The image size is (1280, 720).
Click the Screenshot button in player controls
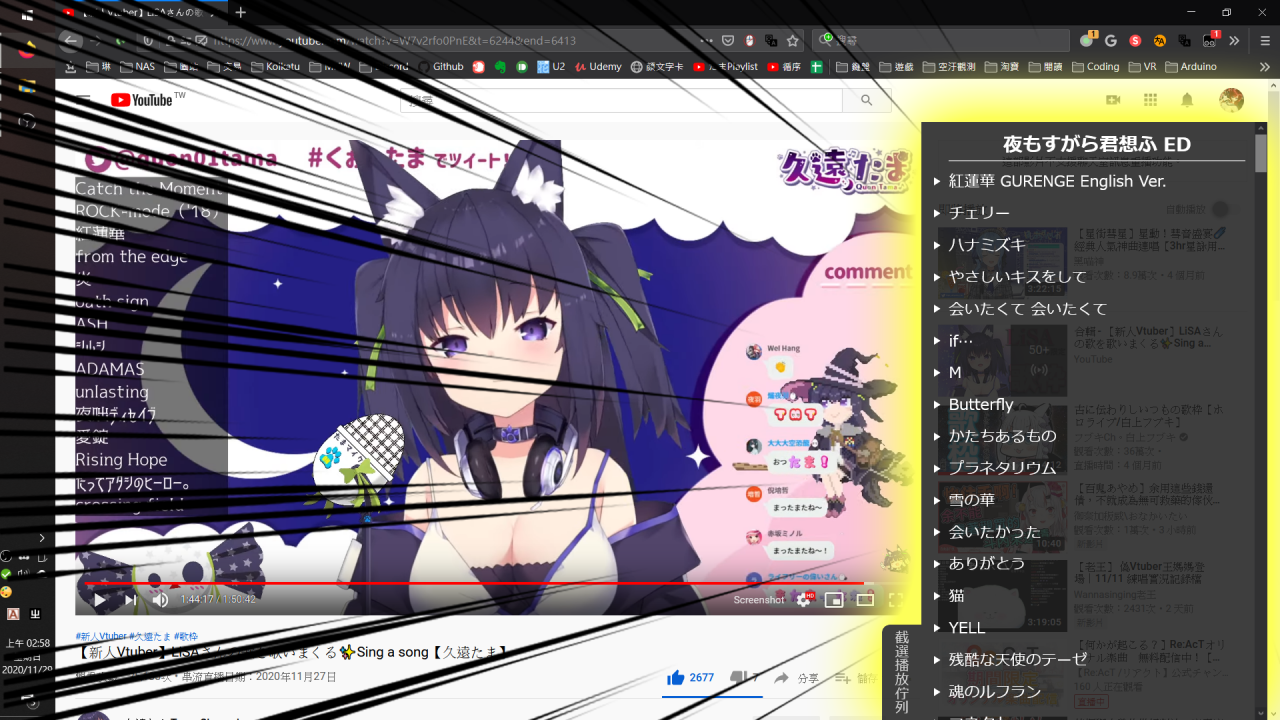pyautogui.click(x=759, y=600)
